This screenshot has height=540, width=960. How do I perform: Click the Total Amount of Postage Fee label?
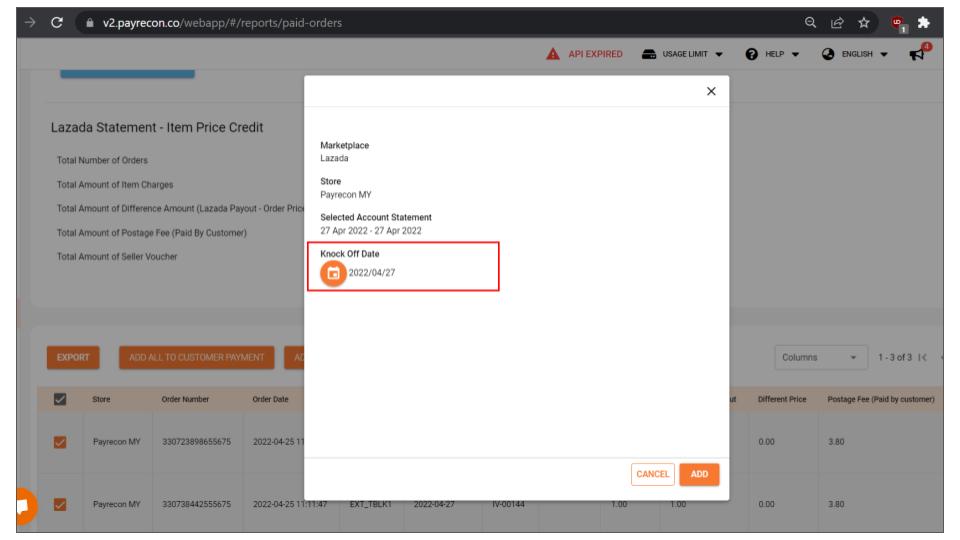(x=152, y=233)
